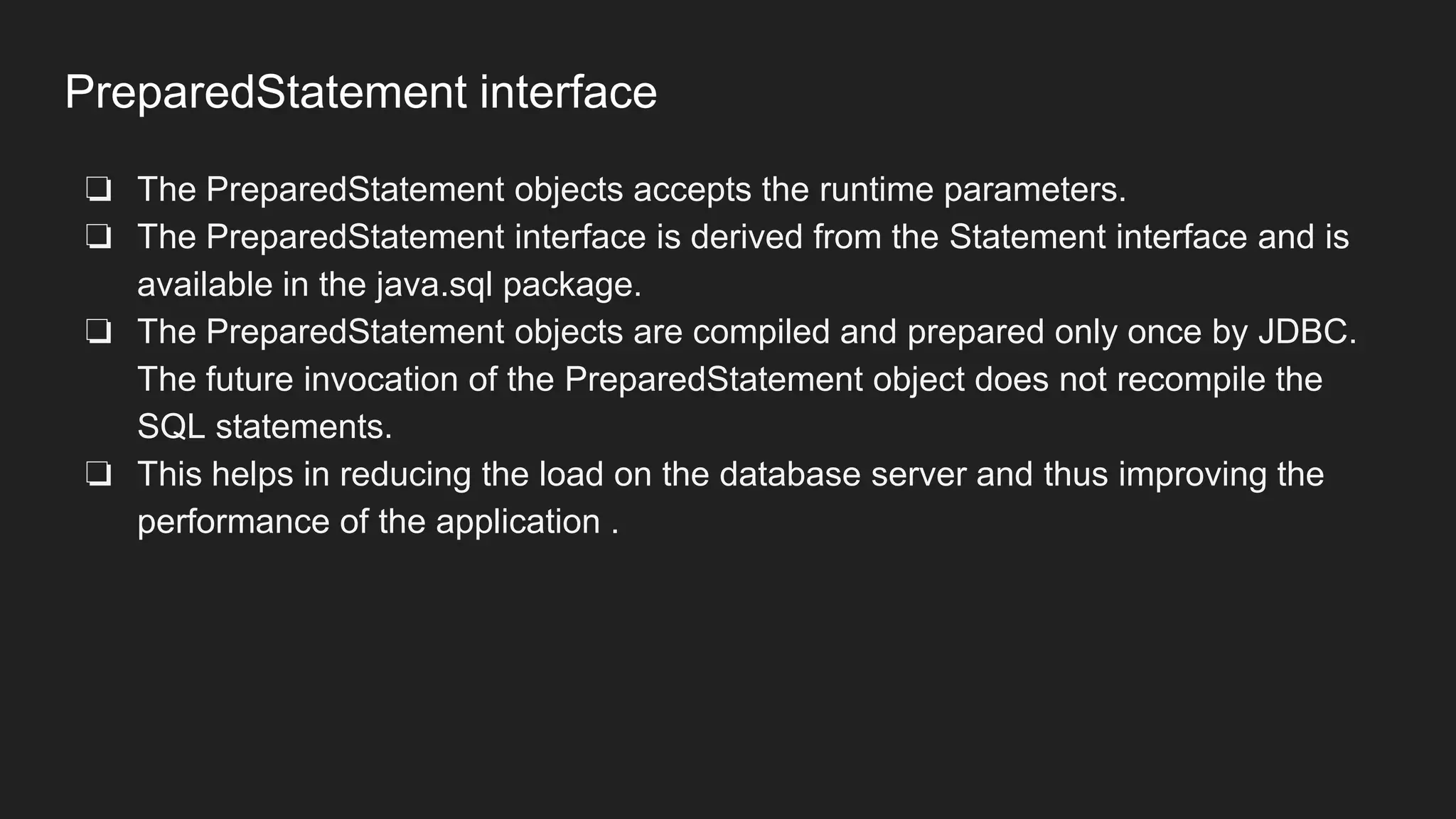Click the words 'database server' in last bullet
This screenshot has height=819, width=1456.
pyautogui.click(x=842, y=474)
